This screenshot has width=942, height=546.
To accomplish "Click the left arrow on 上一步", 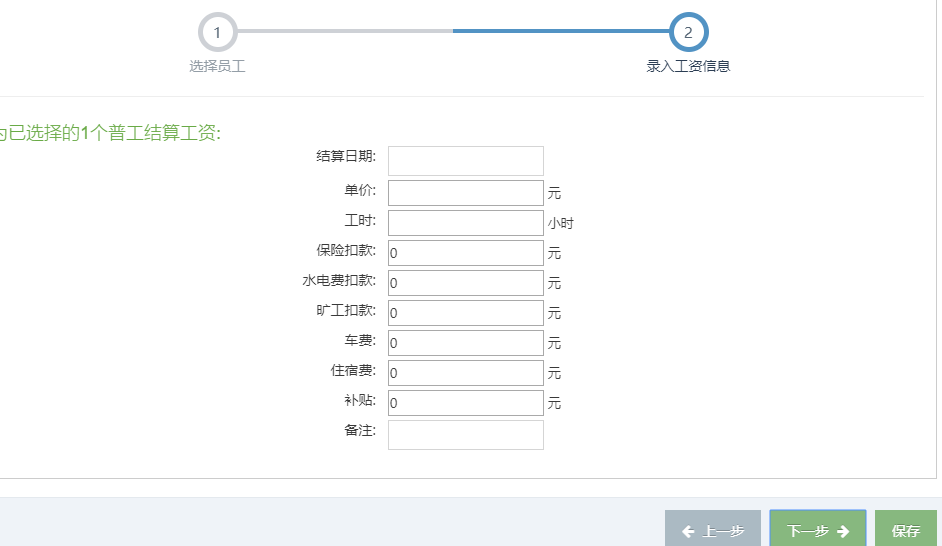I will (688, 532).
